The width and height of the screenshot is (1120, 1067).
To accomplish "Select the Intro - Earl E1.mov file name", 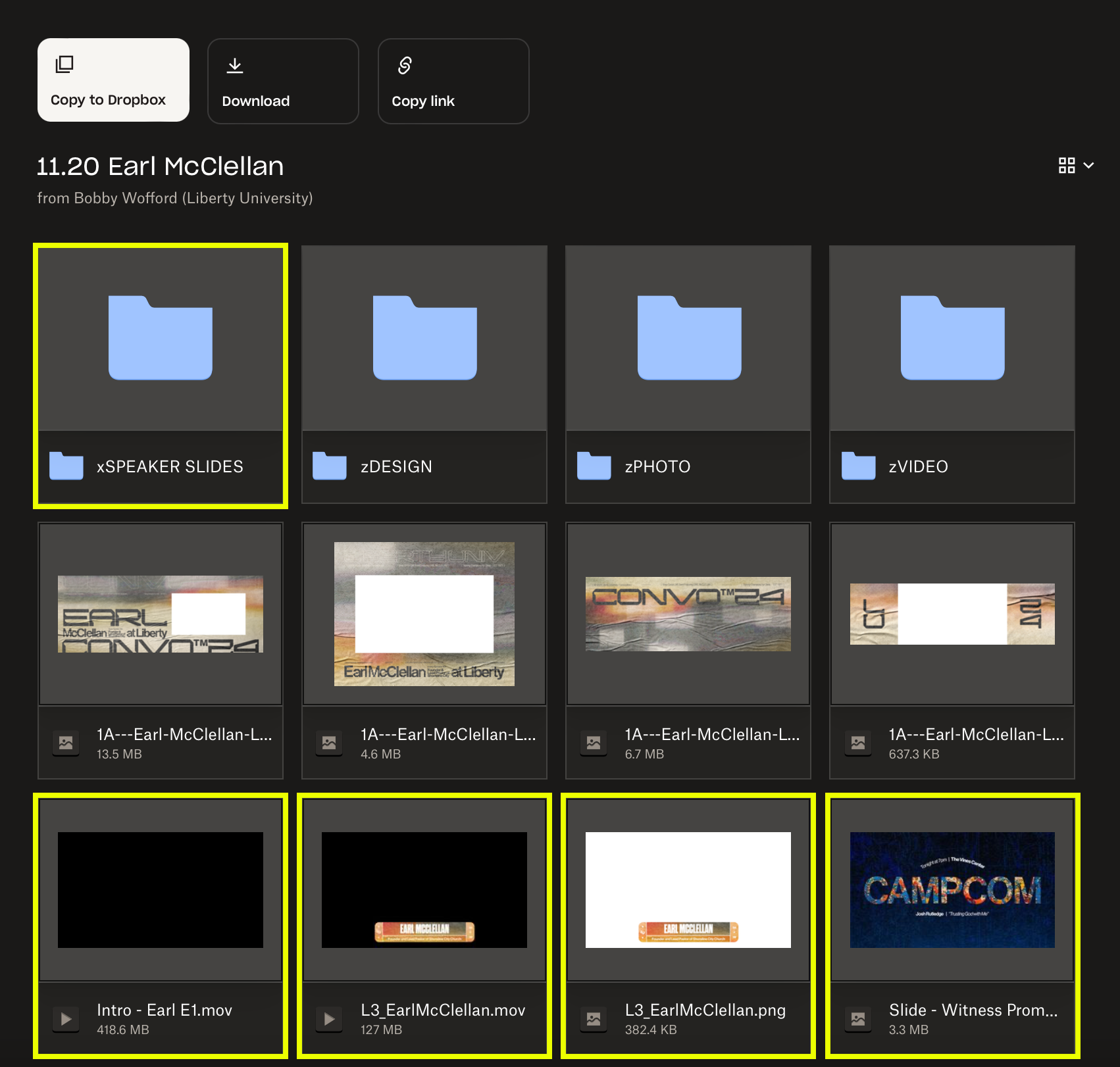I will (165, 1010).
